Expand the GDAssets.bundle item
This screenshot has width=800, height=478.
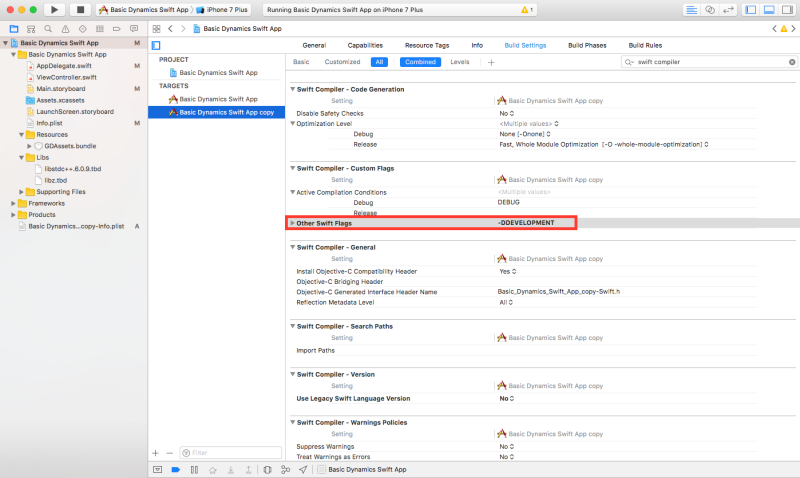click(x=30, y=146)
